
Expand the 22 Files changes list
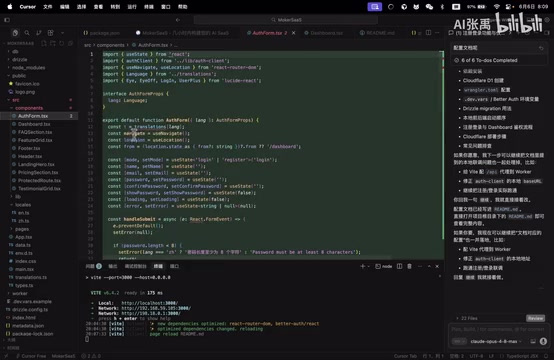click(467, 318)
